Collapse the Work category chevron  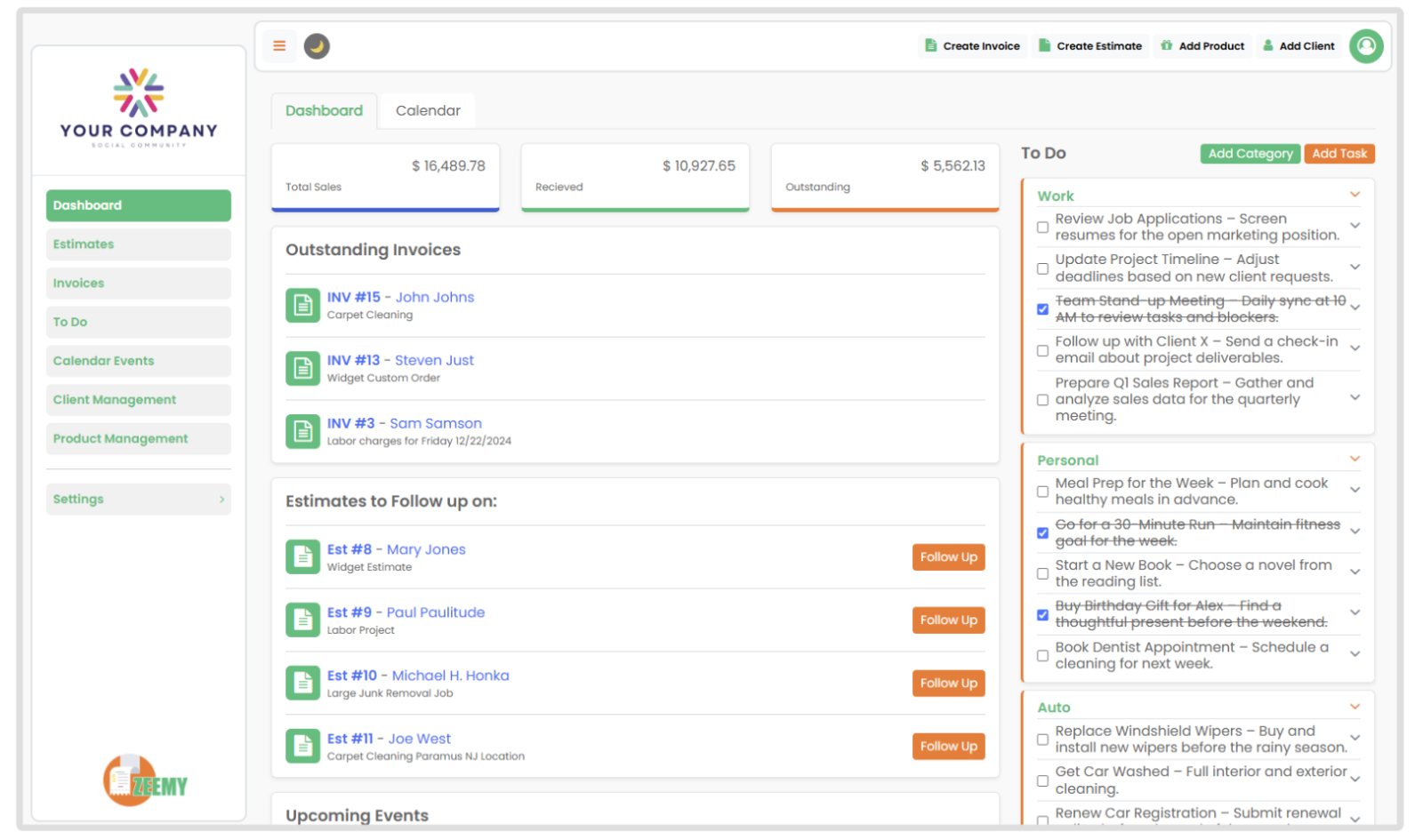1355,194
